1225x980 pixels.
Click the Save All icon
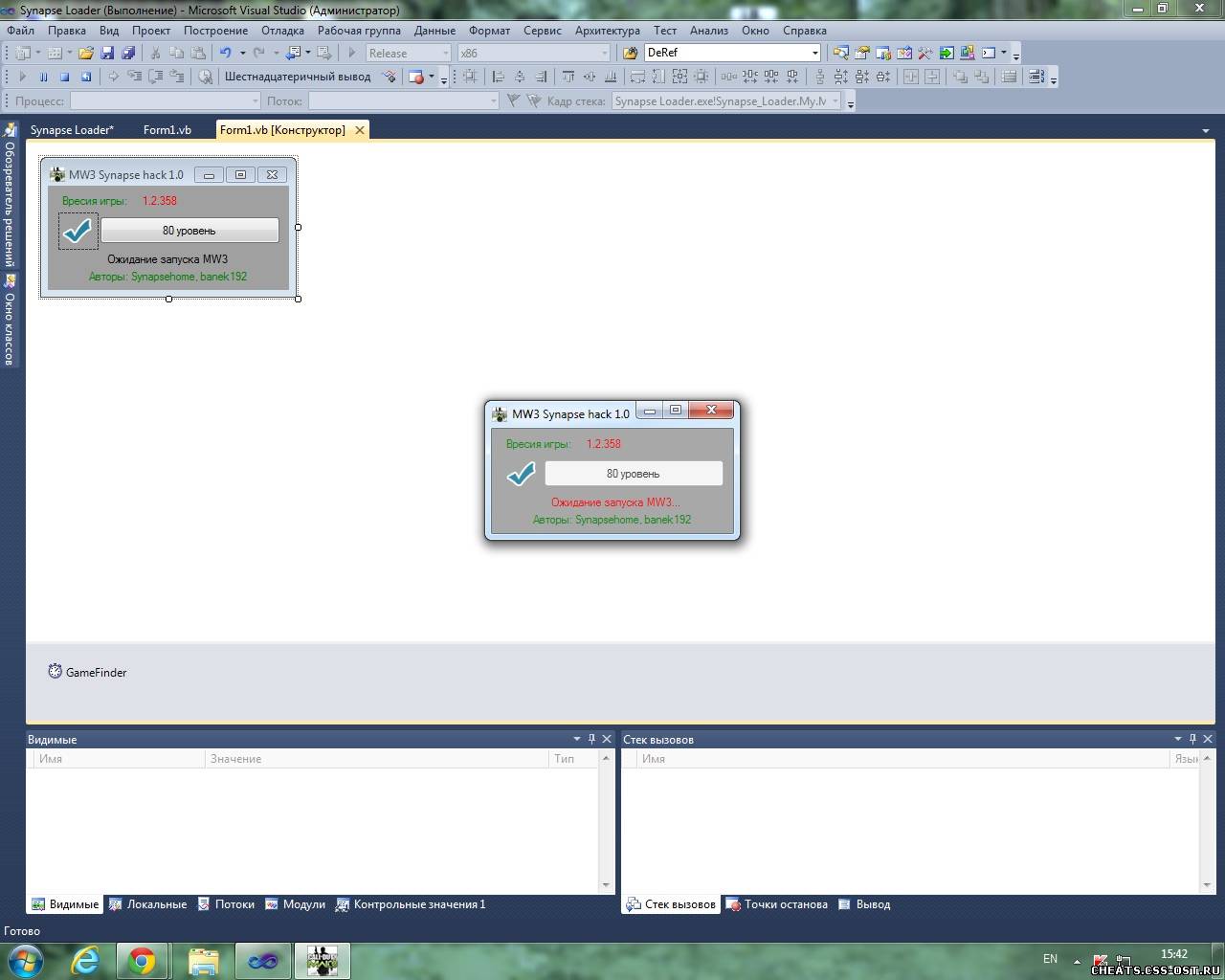coord(127,54)
